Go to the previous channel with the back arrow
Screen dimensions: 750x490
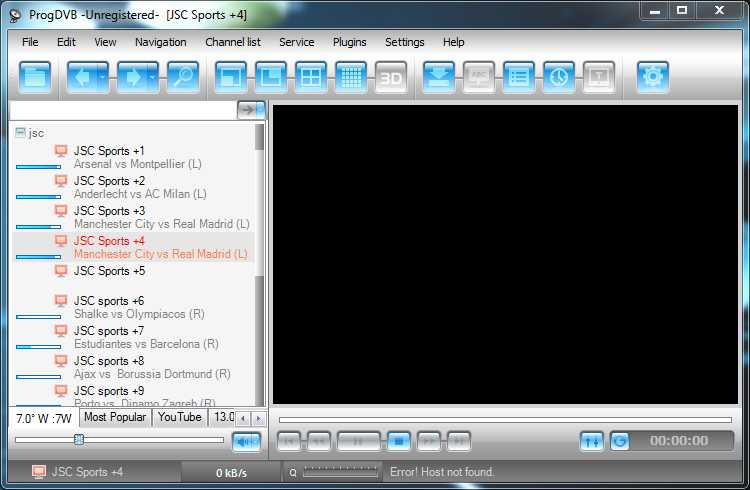(x=82, y=77)
